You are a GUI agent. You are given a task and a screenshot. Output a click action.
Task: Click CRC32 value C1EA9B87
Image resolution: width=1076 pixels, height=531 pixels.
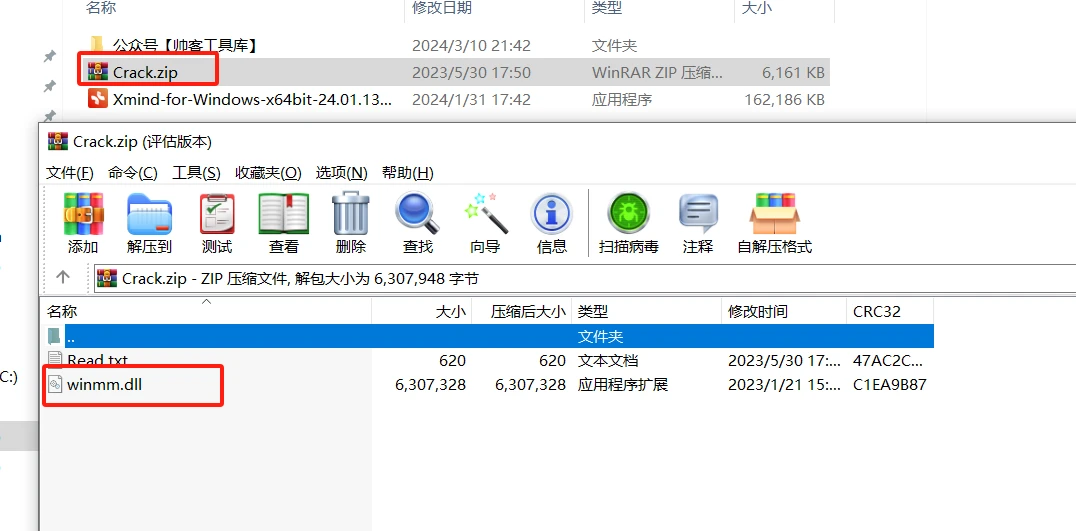[889, 385]
